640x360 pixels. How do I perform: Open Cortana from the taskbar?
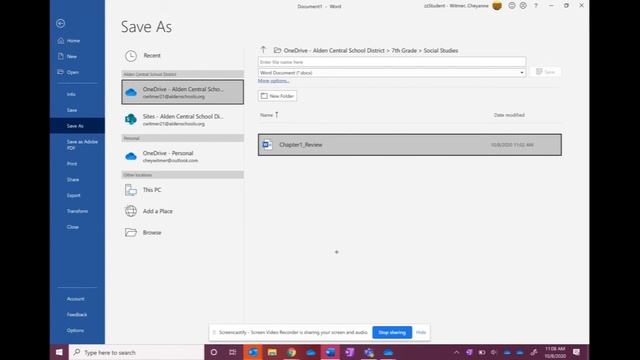(213, 352)
